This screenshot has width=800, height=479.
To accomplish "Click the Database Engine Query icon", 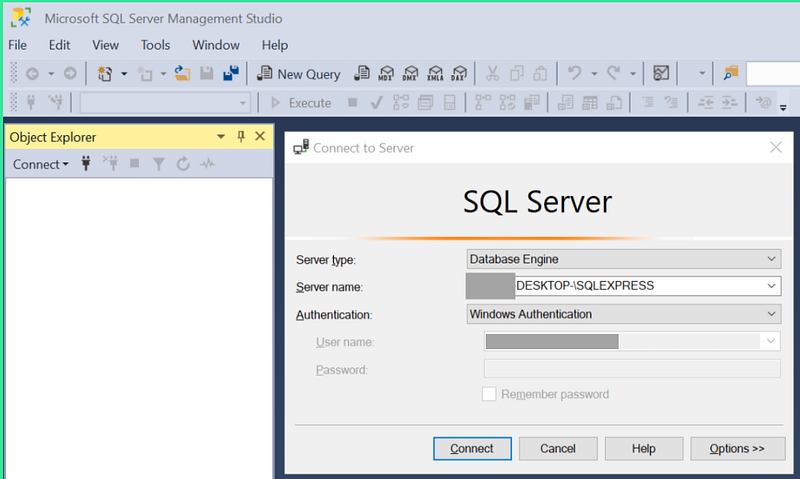I will 362,74.
